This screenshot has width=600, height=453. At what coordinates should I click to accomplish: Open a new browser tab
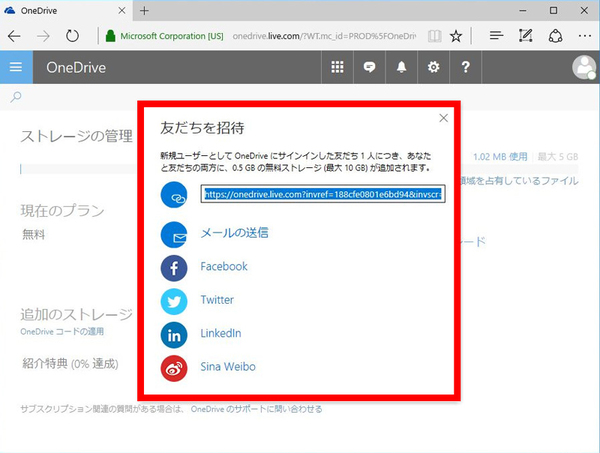tap(144, 11)
